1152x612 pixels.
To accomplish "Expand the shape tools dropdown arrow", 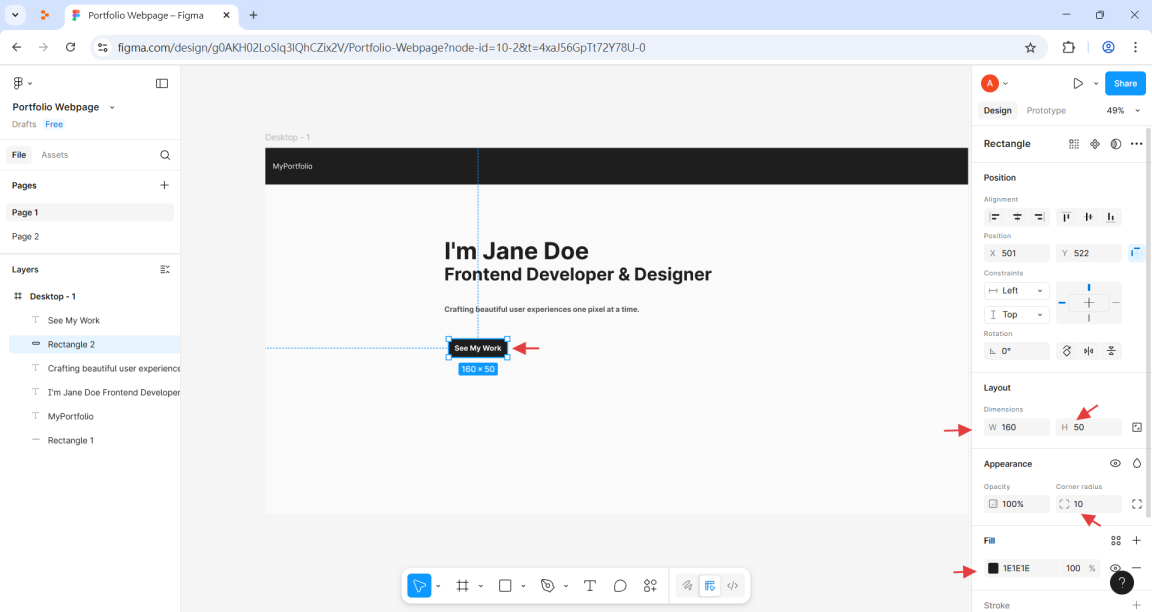I will [x=523, y=586].
